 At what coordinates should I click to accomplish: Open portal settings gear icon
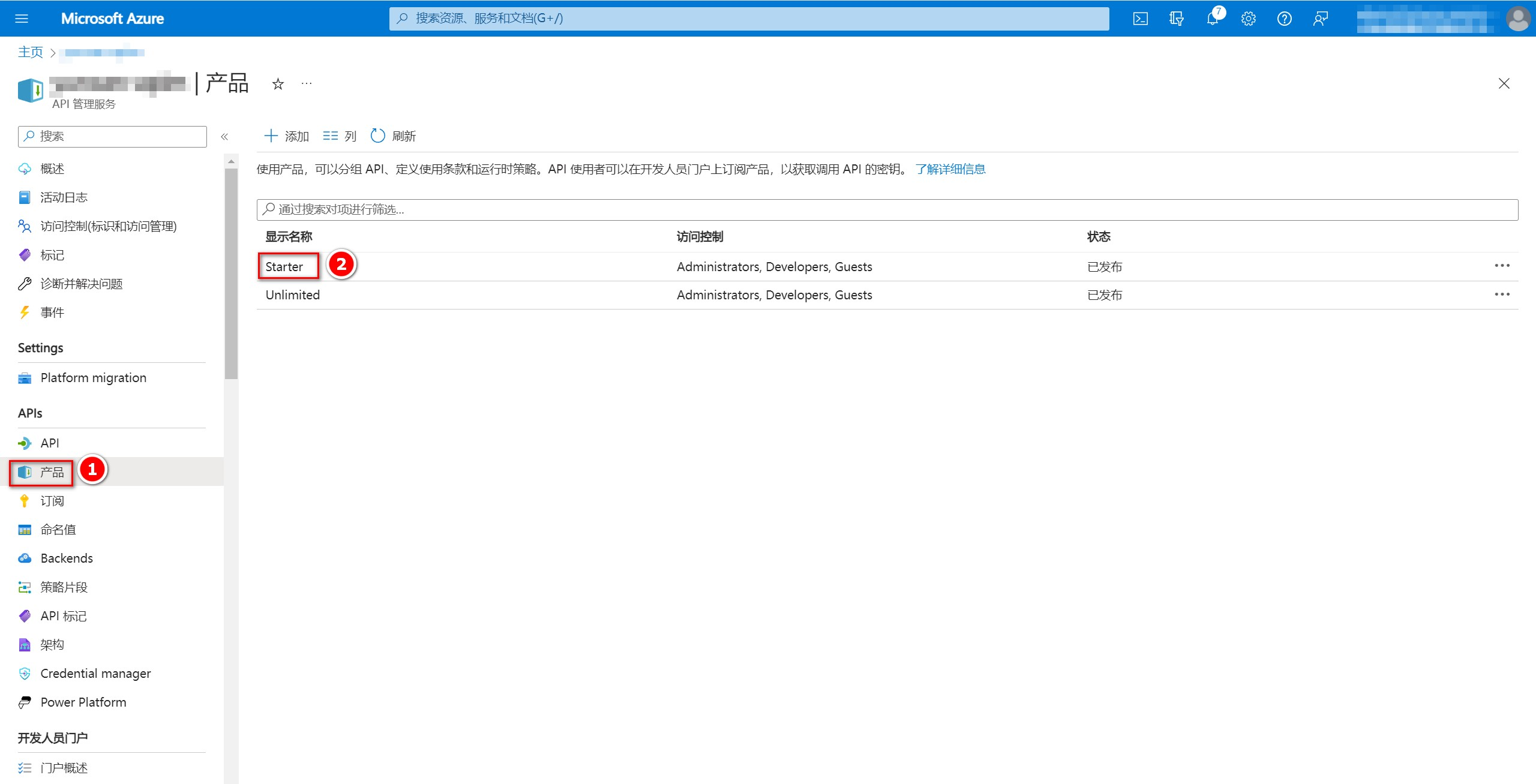click(1249, 19)
